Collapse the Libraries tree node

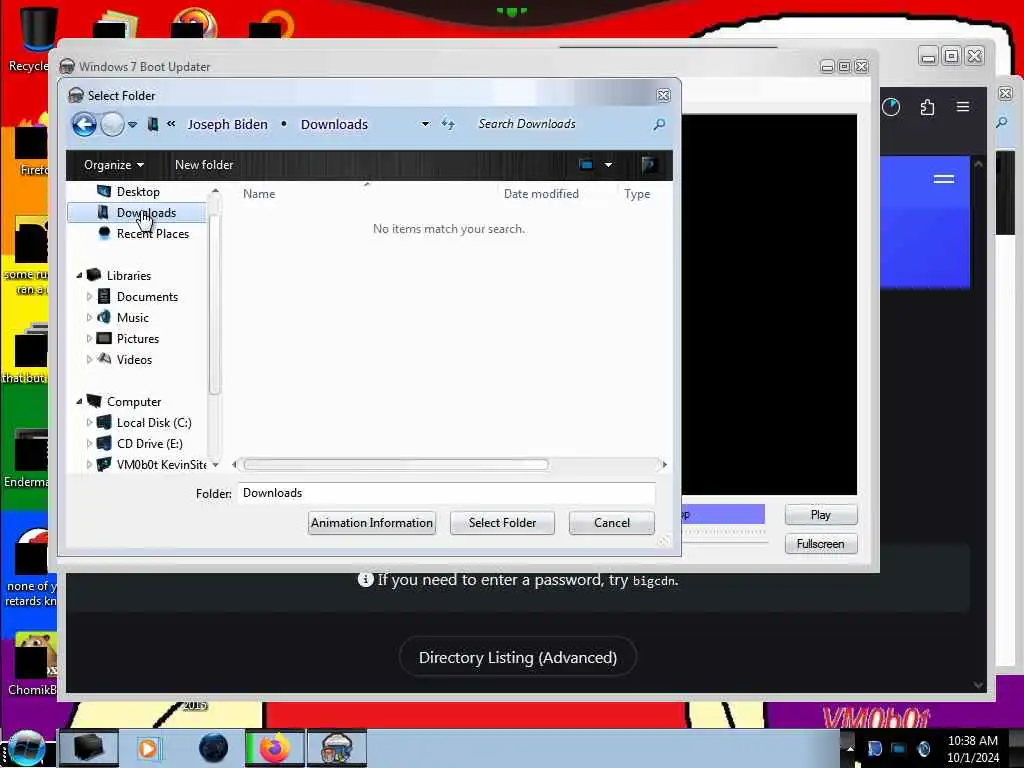pos(79,276)
